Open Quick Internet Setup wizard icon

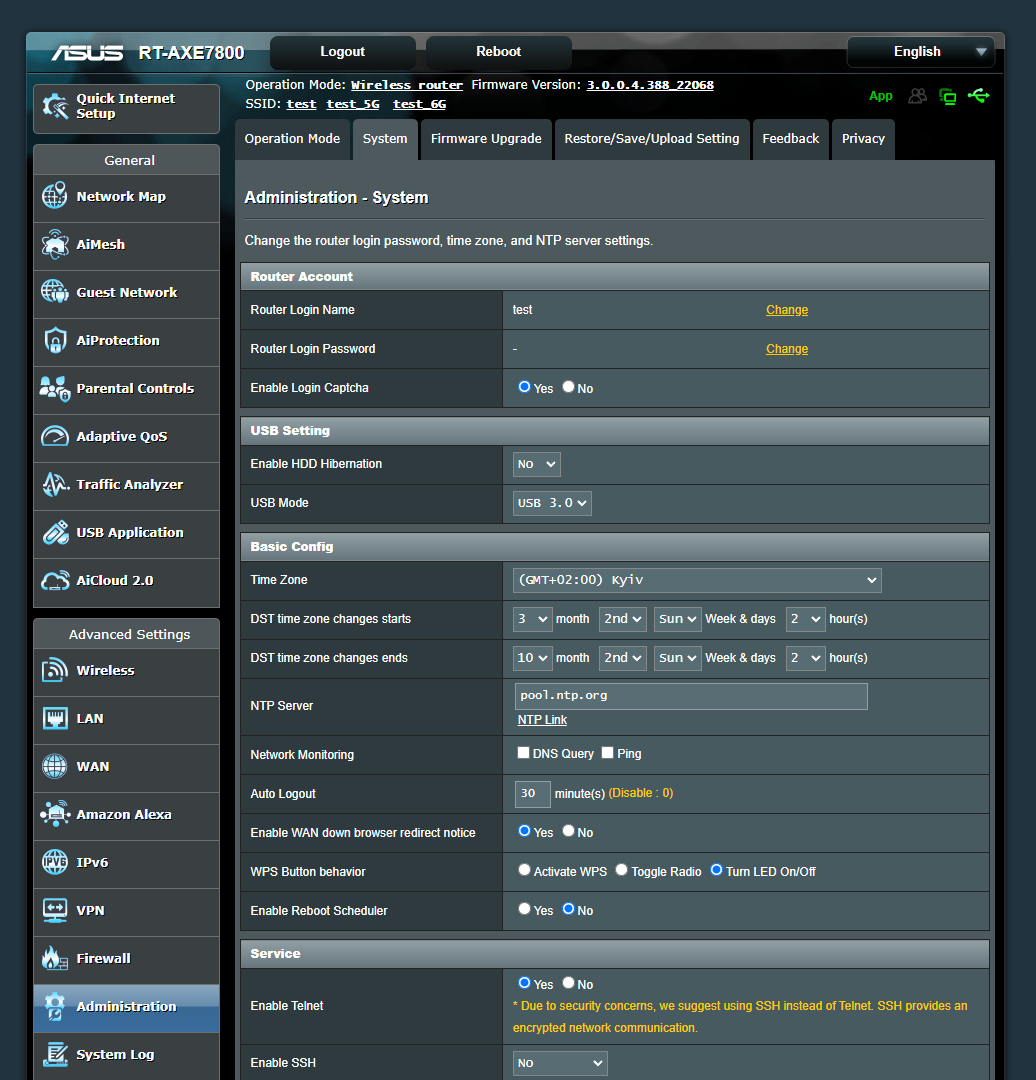(55, 106)
